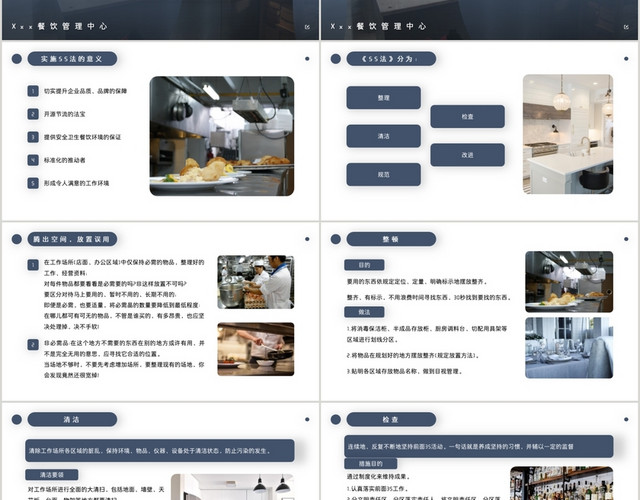This screenshot has width=640, height=500.
Task: Click the circle bullet left of 清洁 title
Action: (x=17, y=419)
